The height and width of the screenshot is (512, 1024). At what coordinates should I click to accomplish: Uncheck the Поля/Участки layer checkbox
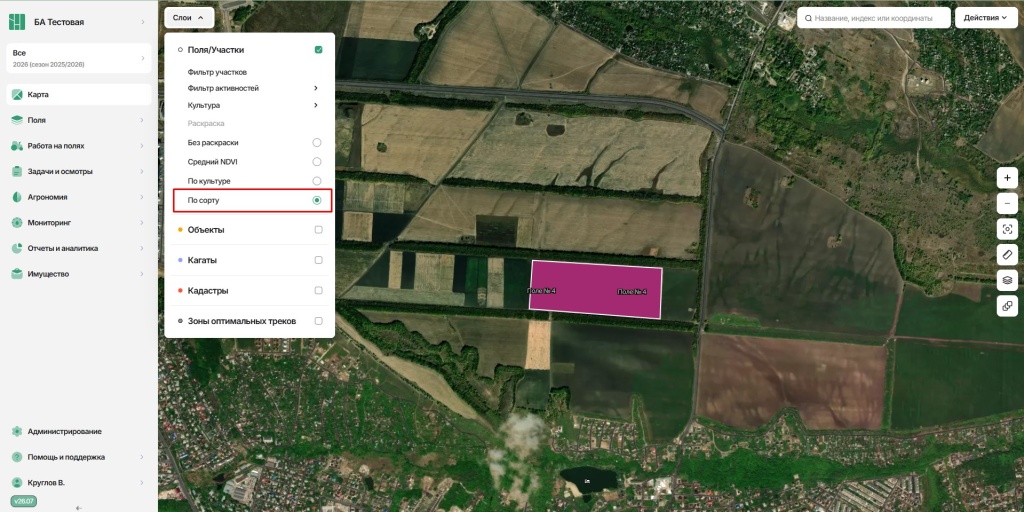coord(318,50)
